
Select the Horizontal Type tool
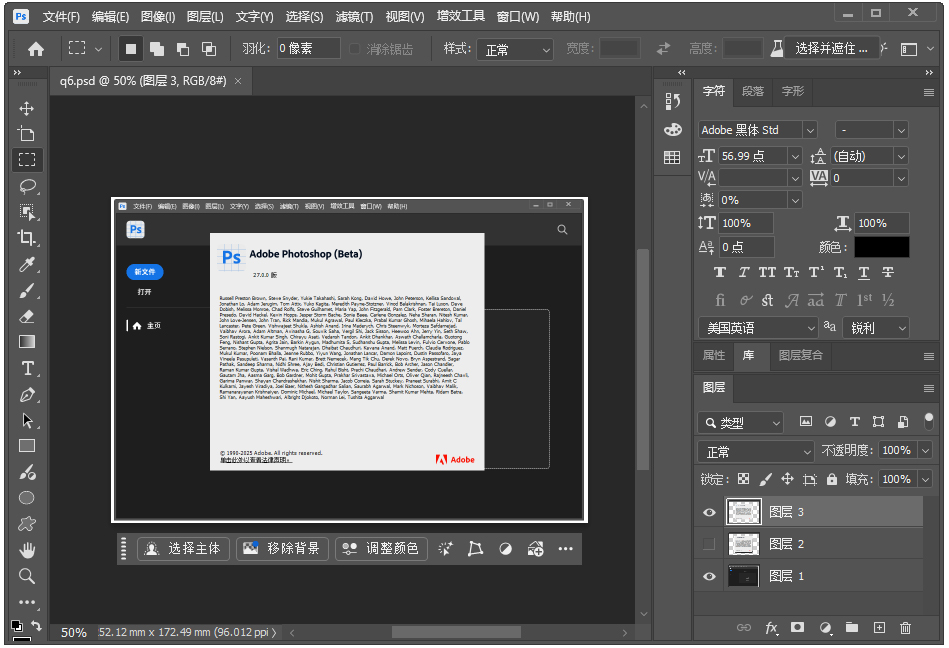click(x=27, y=368)
